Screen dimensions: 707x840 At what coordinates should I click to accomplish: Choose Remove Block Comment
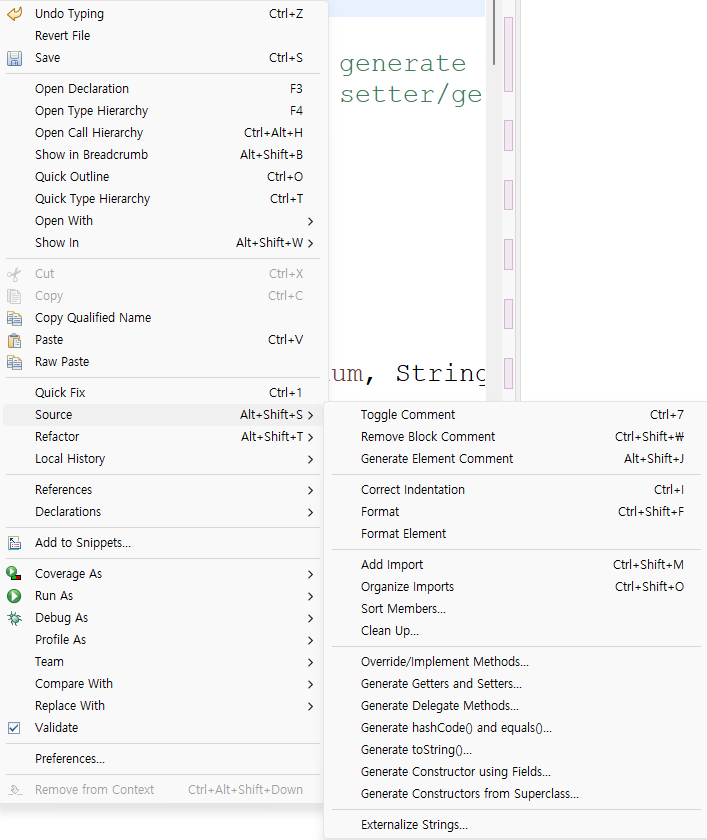point(516,437)
